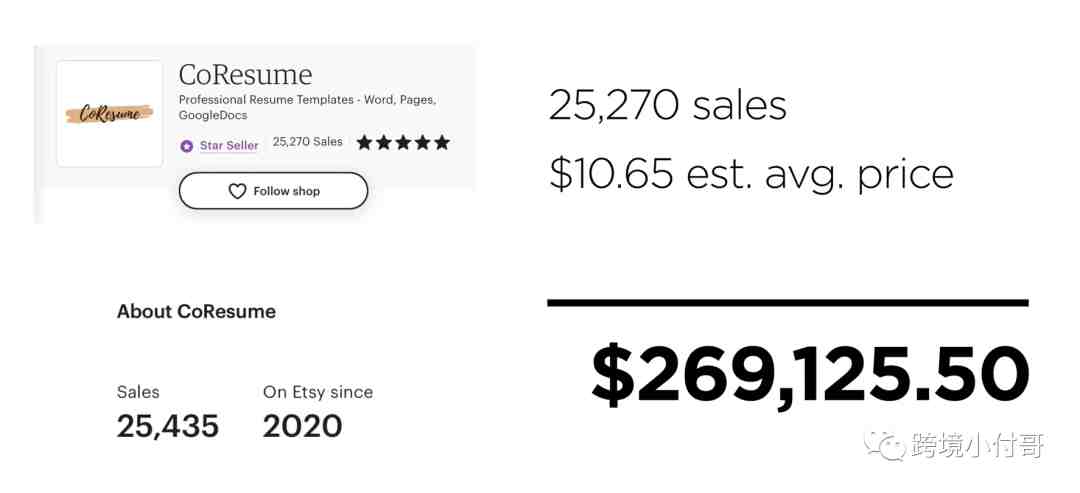
Task: Click the $10.65 est. avg. price text
Action: pyautogui.click(x=751, y=174)
